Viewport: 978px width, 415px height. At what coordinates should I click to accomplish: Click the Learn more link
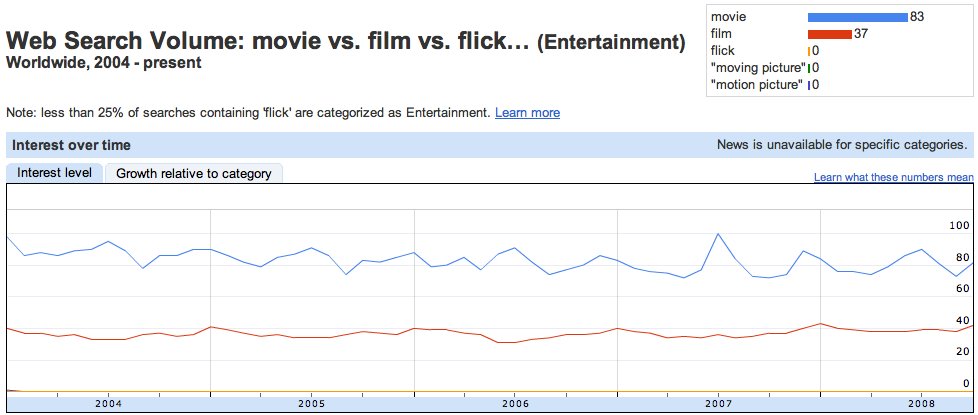pyautogui.click(x=527, y=113)
